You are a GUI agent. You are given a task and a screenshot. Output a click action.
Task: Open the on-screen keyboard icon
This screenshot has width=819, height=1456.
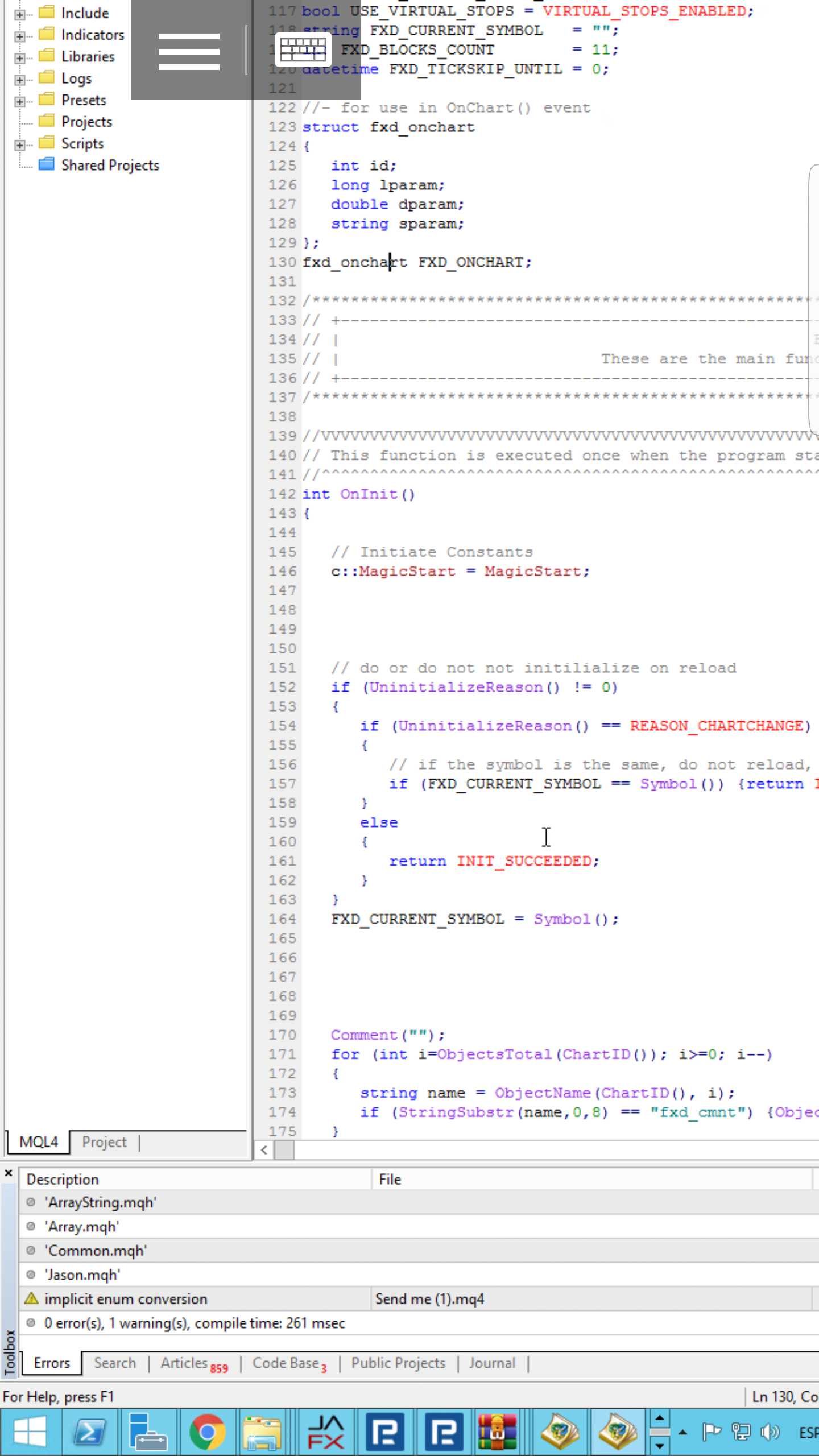(x=303, y=50)
